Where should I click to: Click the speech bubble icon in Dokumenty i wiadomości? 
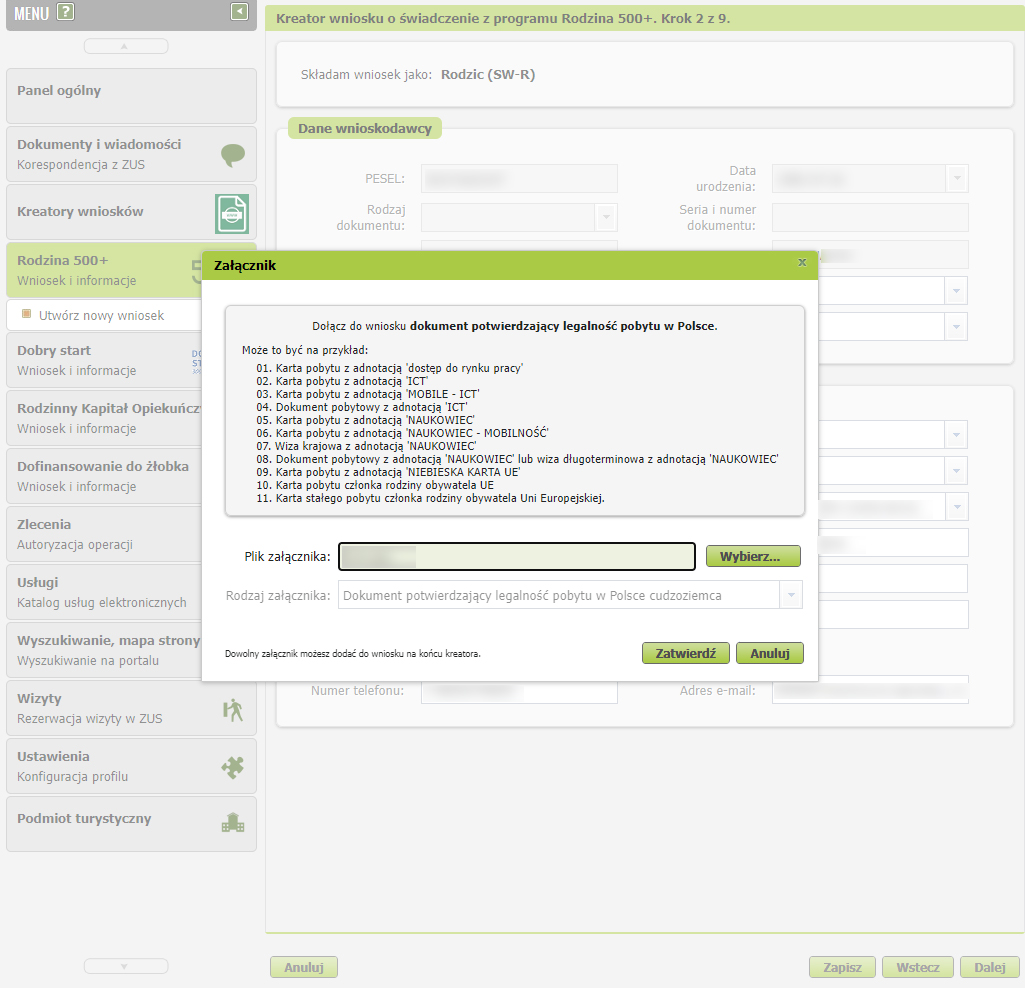click(232, 154)
